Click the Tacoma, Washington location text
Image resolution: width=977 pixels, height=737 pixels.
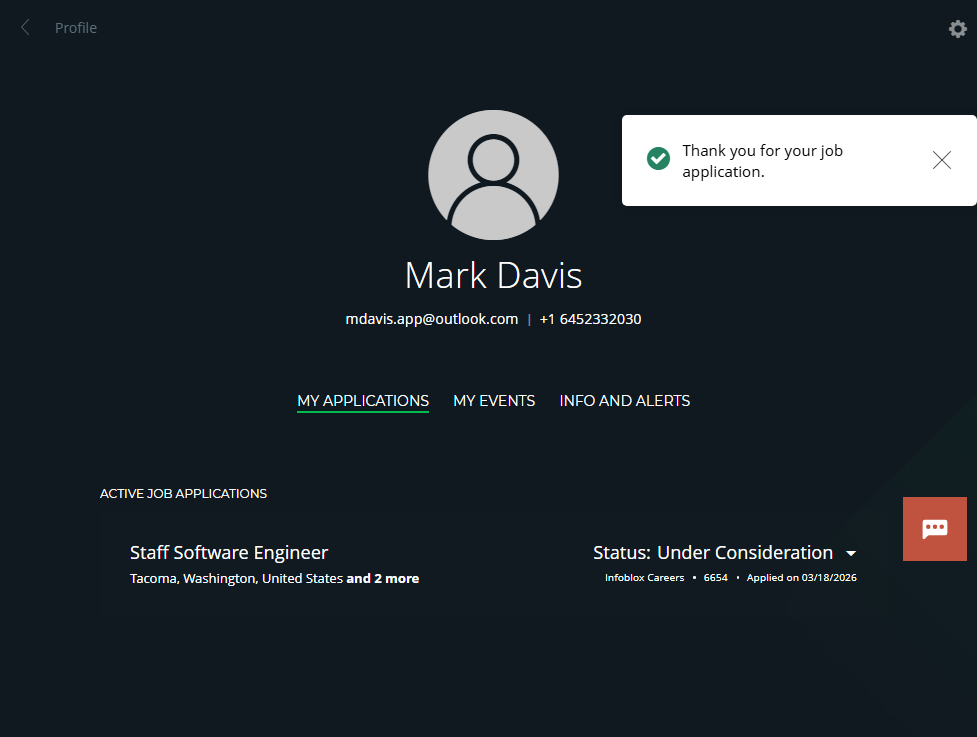(x=236, y=579)
